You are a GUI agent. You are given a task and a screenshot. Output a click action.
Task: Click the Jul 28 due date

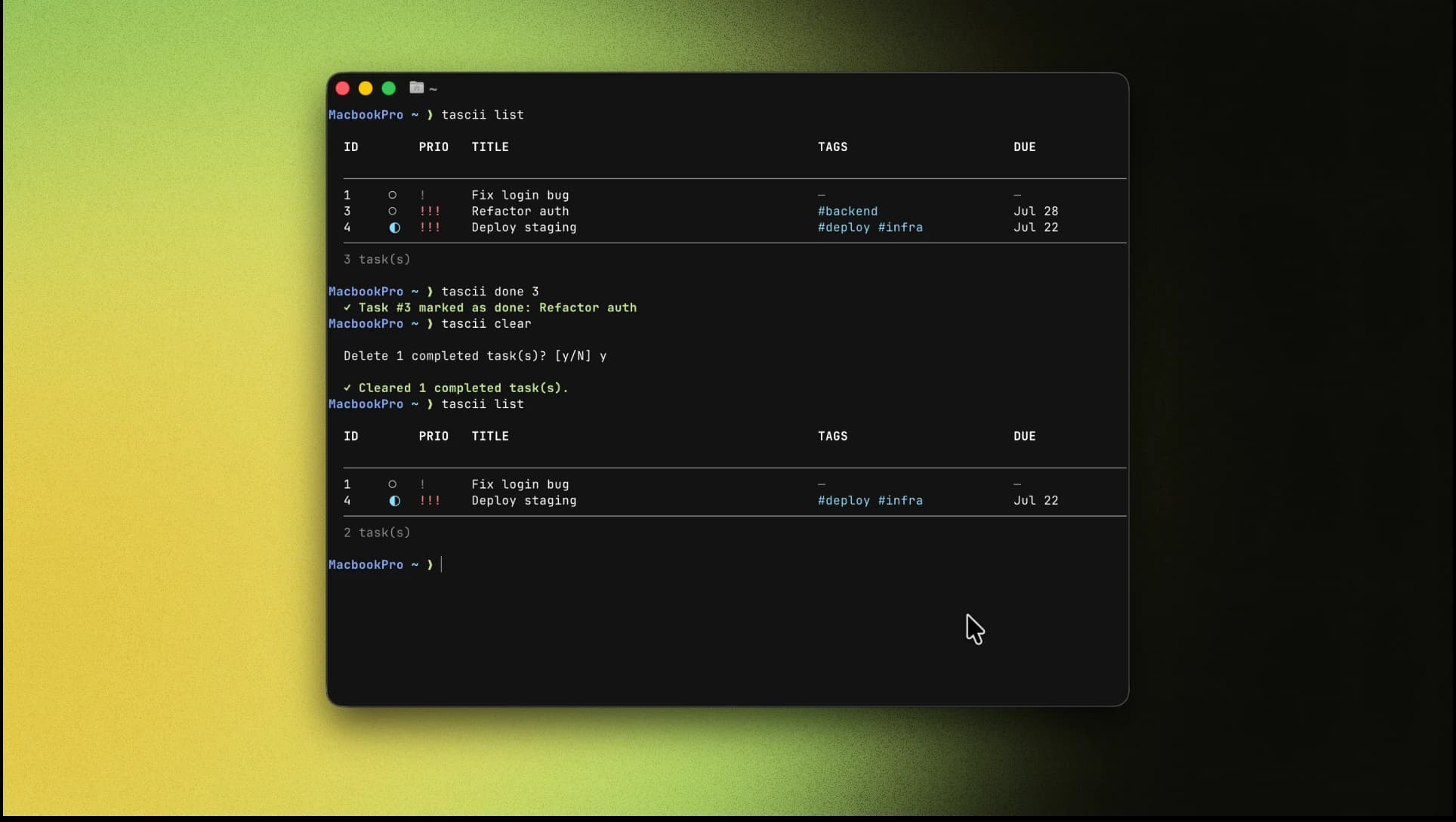click(x=1035, y=212)
